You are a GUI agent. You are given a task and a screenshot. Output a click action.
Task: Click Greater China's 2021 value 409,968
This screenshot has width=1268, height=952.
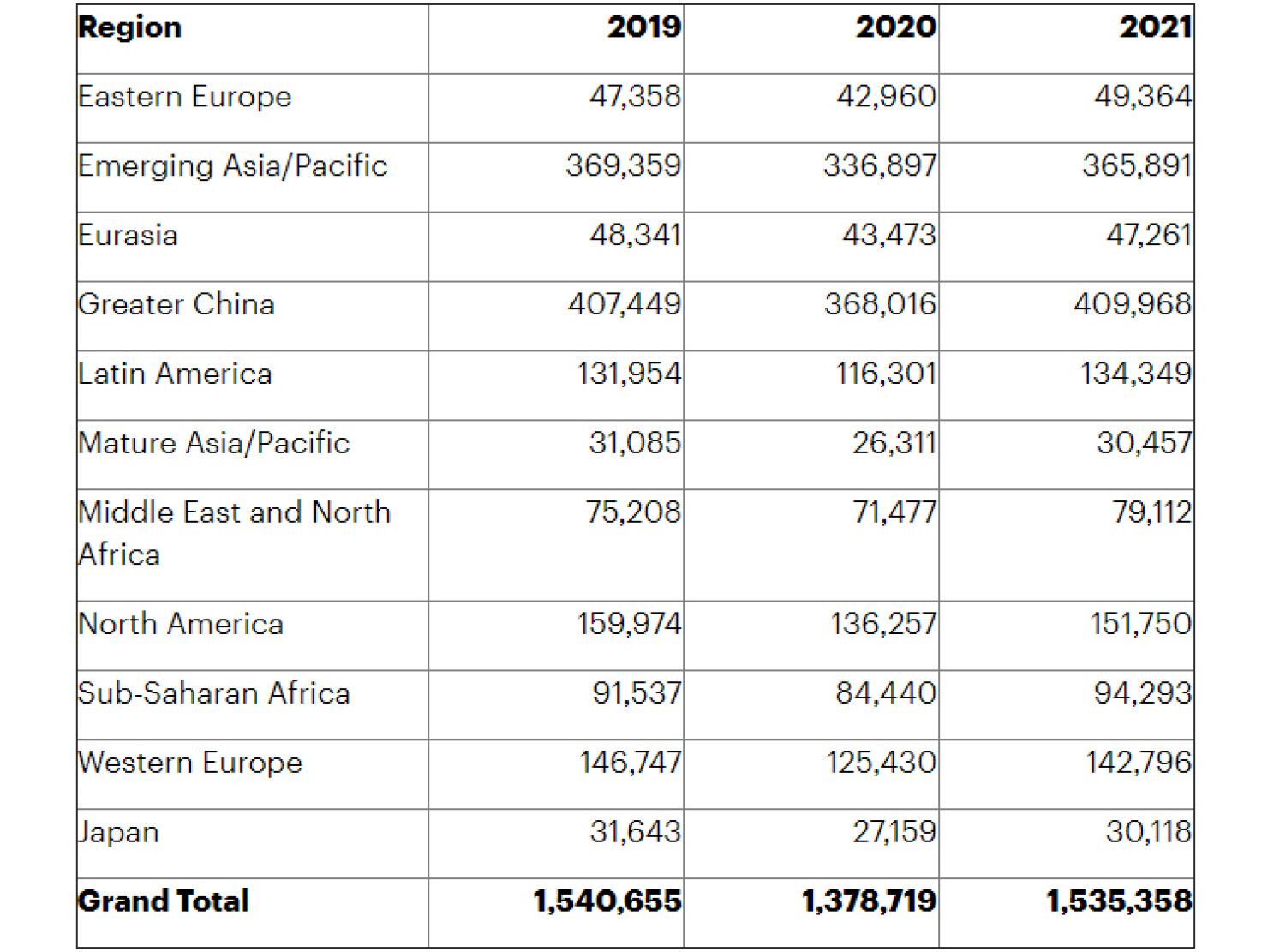click(x=1132, y=304)
